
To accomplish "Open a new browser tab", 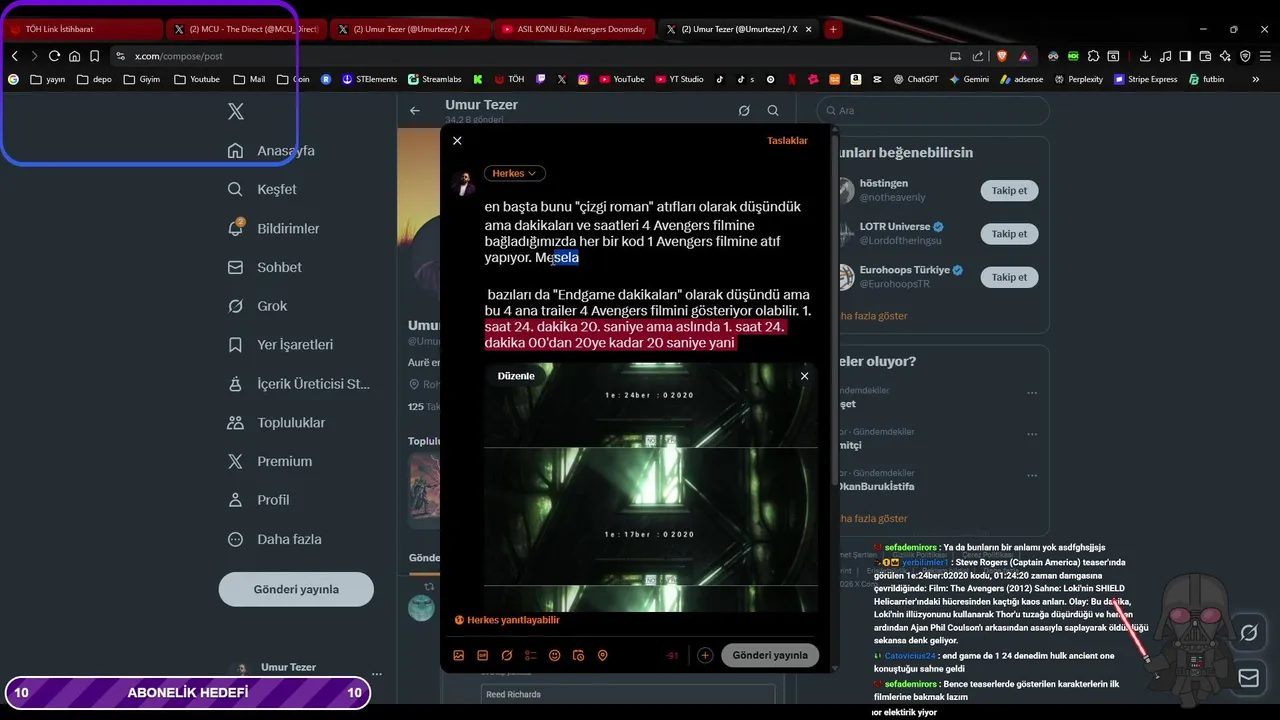I will 833,29.
